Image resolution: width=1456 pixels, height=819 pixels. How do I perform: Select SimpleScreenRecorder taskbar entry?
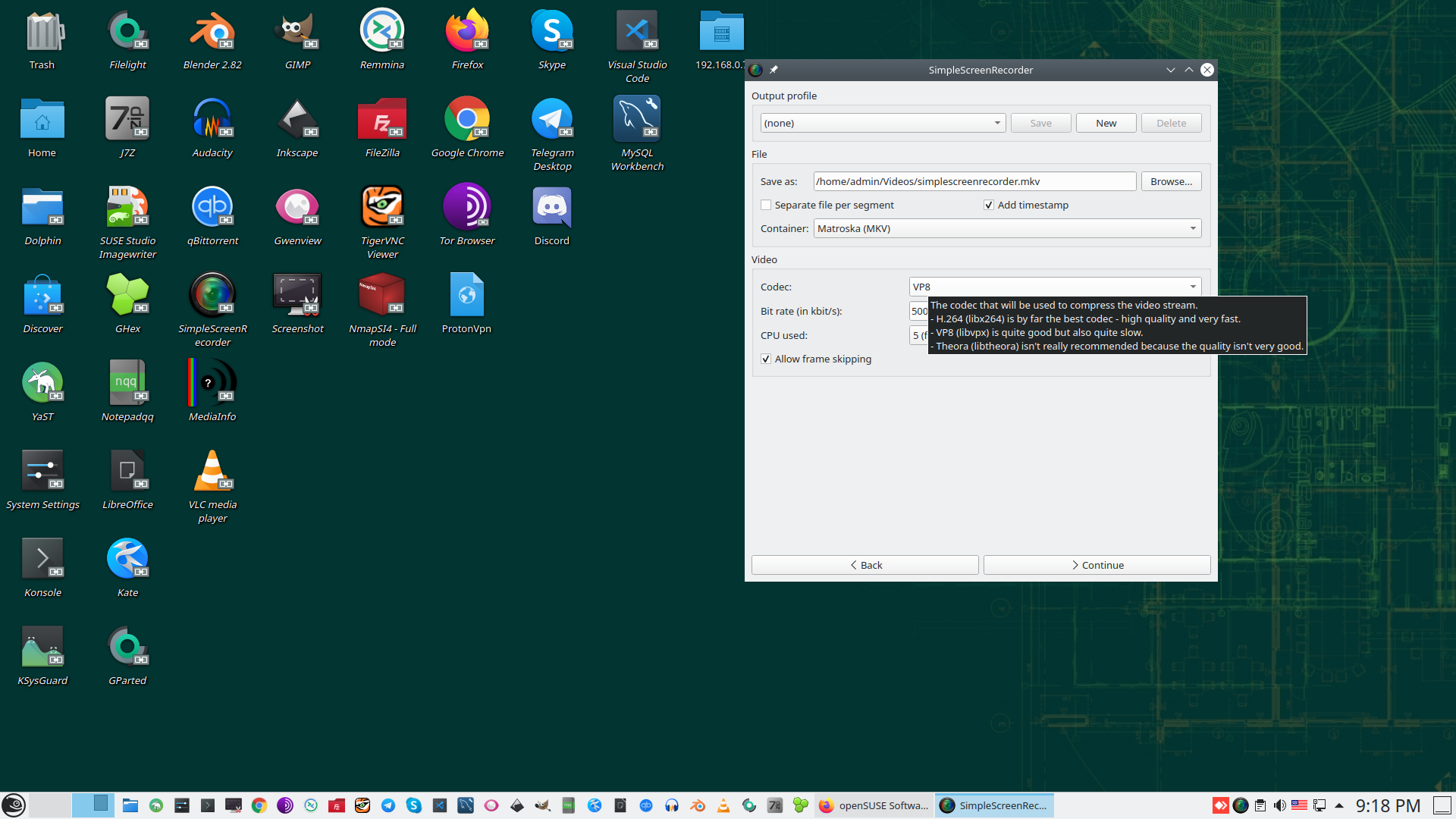(x=994, y=805)
